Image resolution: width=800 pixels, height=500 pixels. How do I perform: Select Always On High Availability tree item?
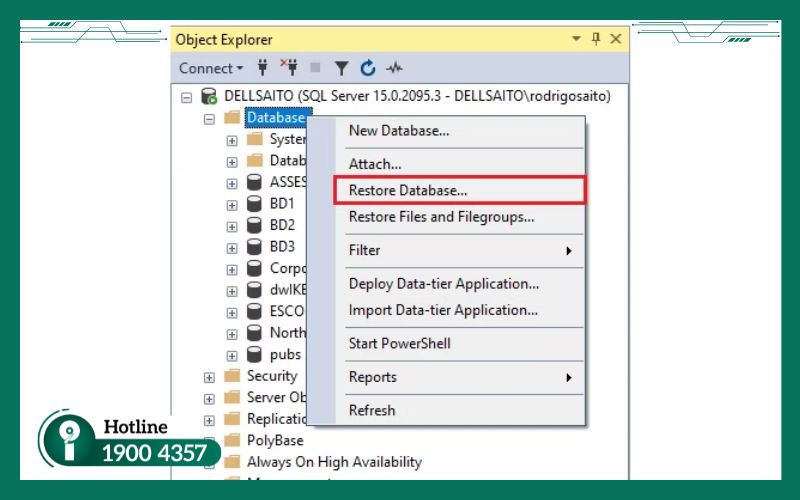pyautogui.click(x=334, y=462)
